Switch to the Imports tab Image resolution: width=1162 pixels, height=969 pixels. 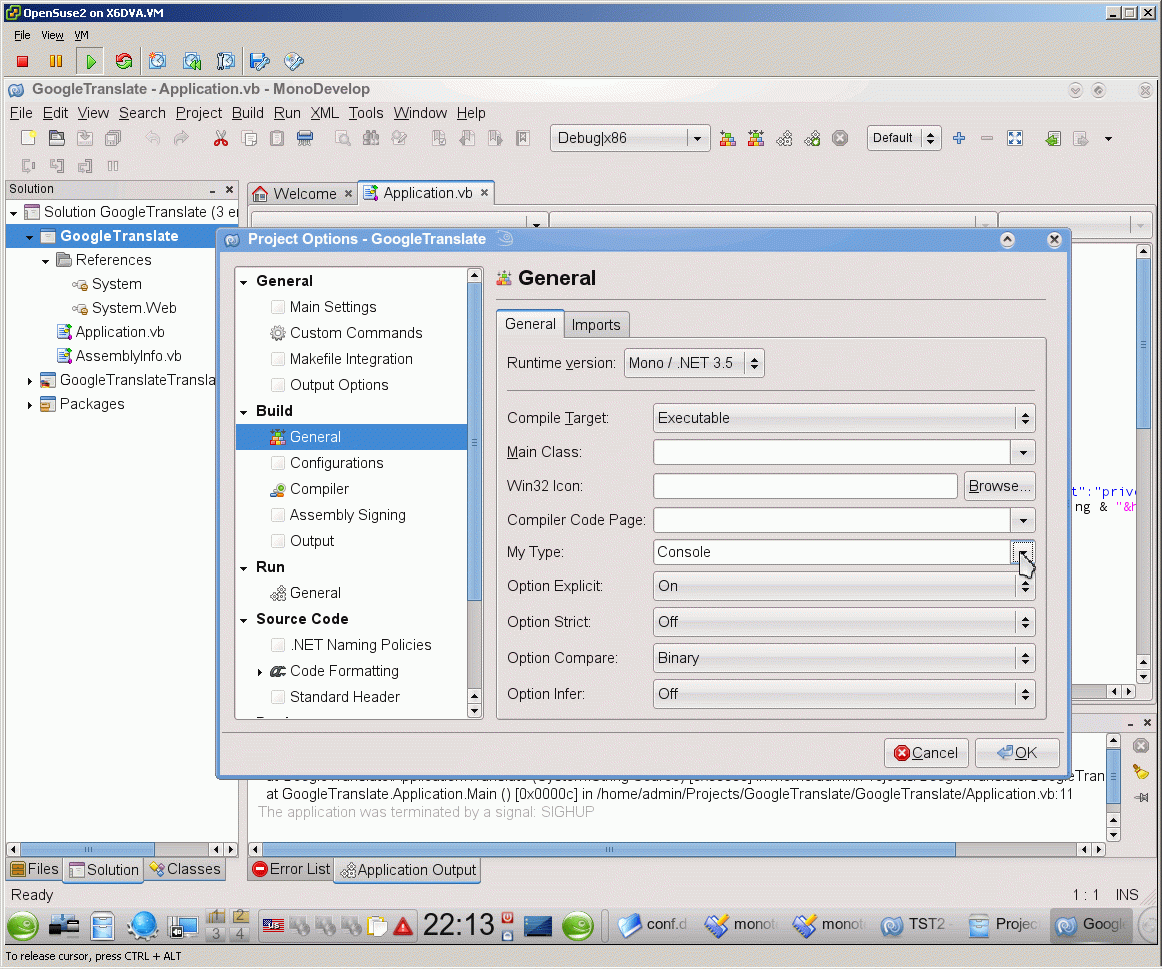point(596,324)
